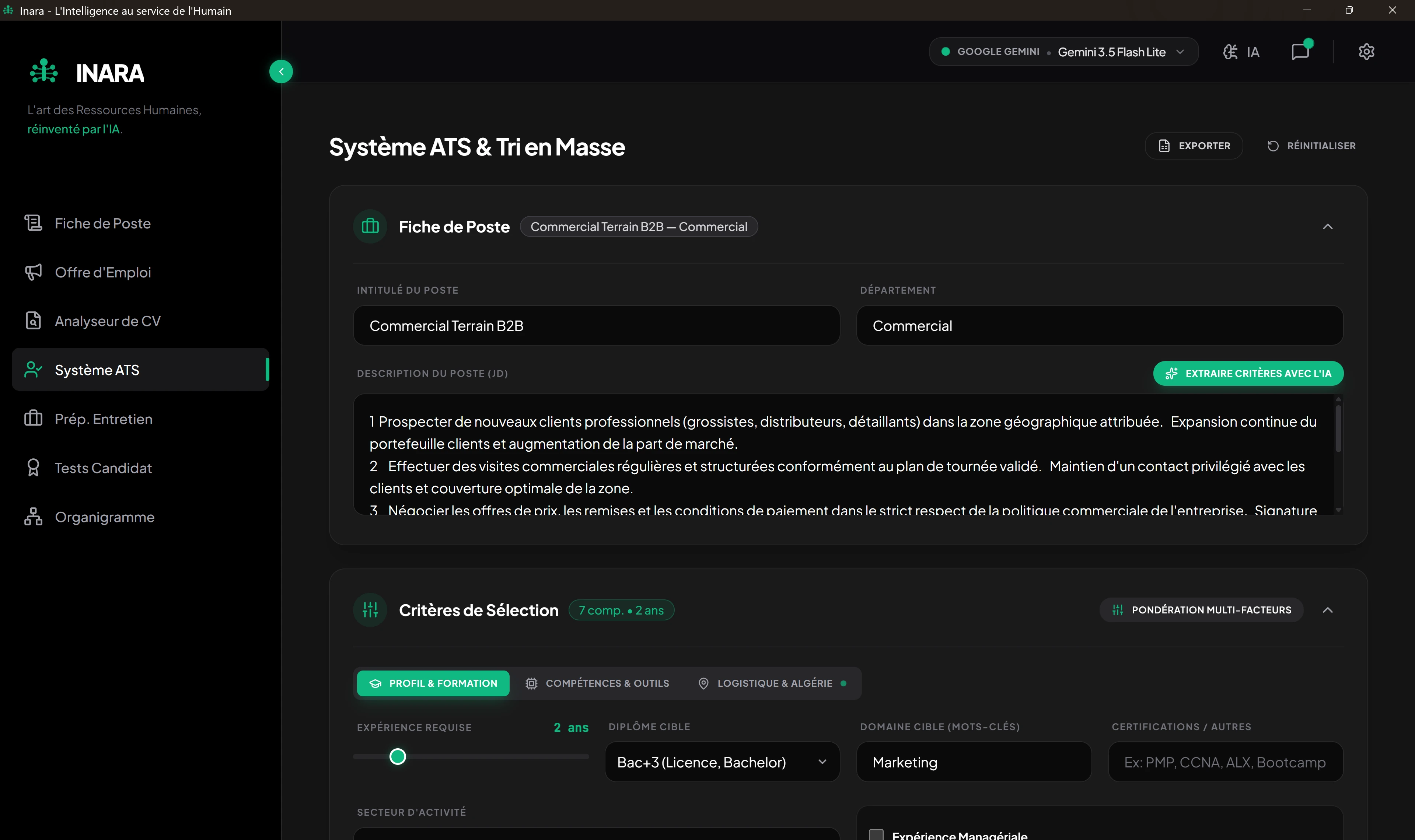Click the Prép. Entretien briefcase icon
This screenshot has height=840, width=1415.
tap(34, 418)
